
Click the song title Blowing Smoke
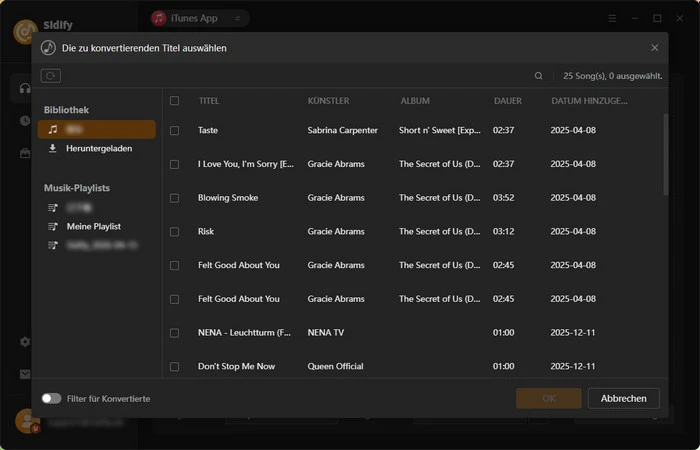click(x=228, y=198)
